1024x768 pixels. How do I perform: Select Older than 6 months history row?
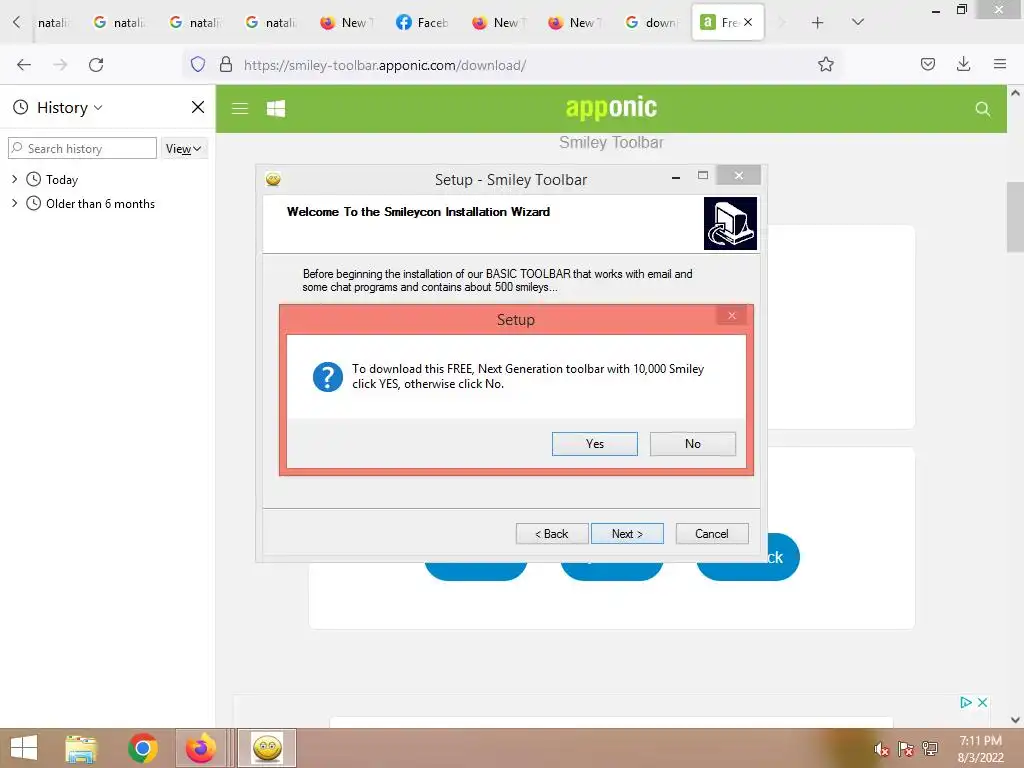107,203
